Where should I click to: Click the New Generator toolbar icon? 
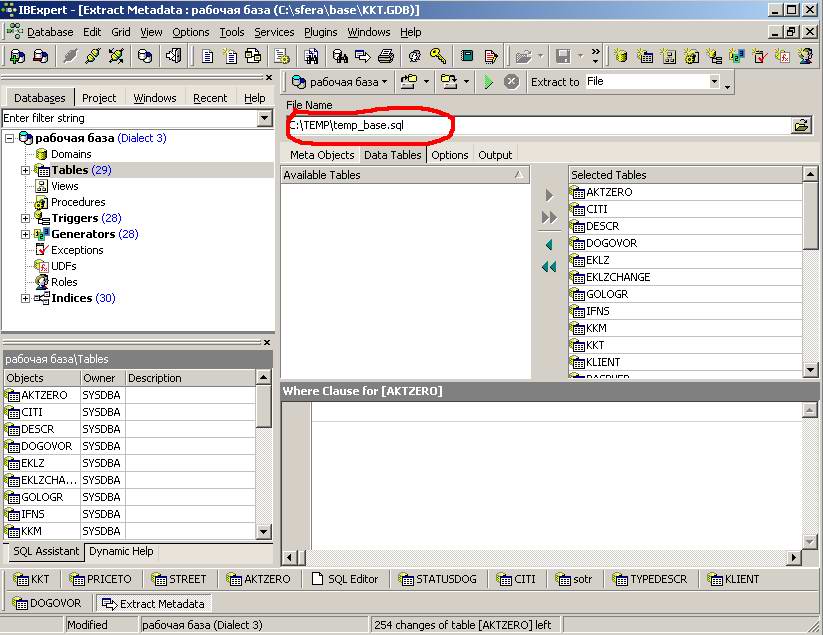(736, 56)
